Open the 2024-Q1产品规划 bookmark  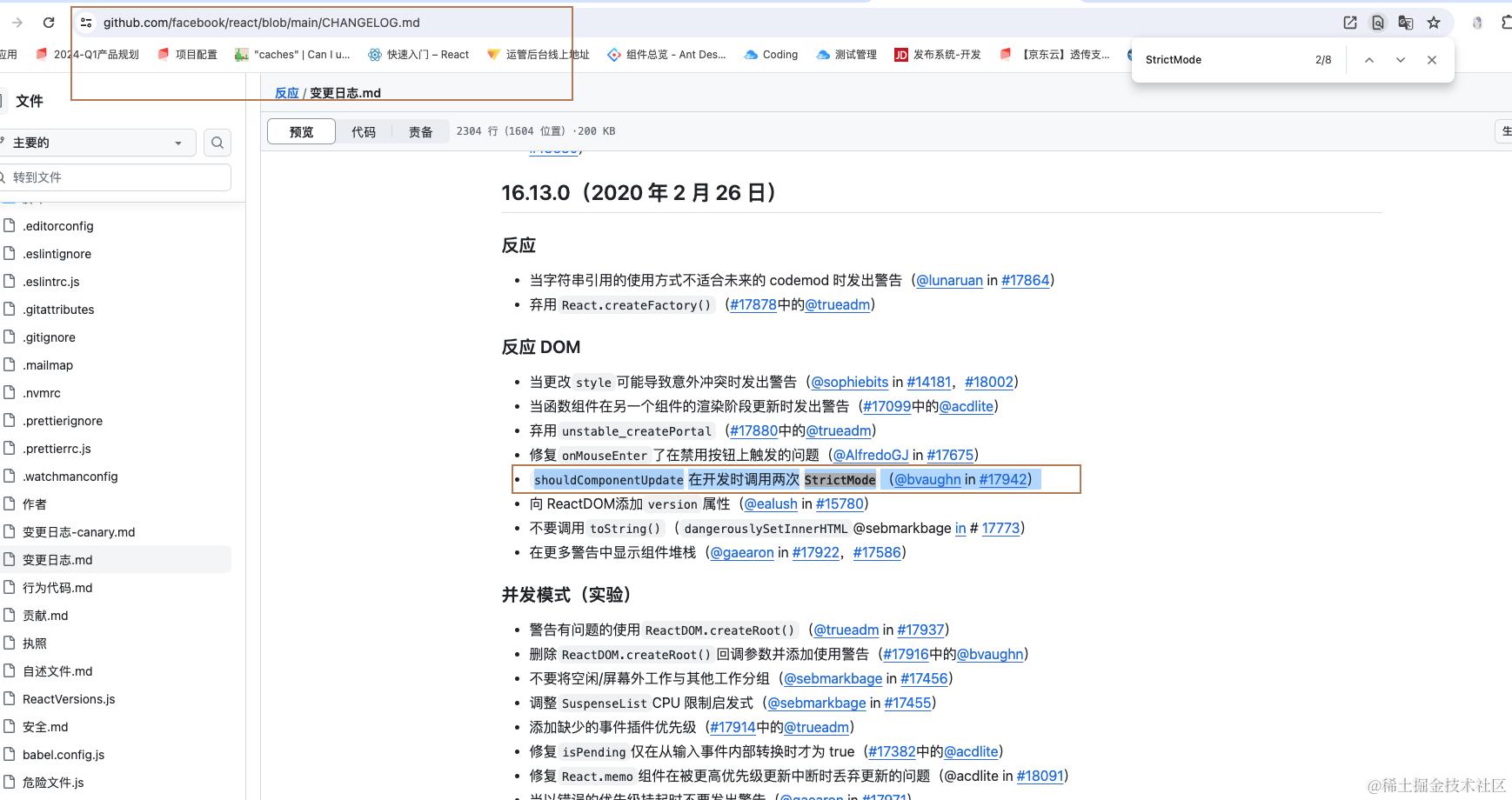click(87, 54)
